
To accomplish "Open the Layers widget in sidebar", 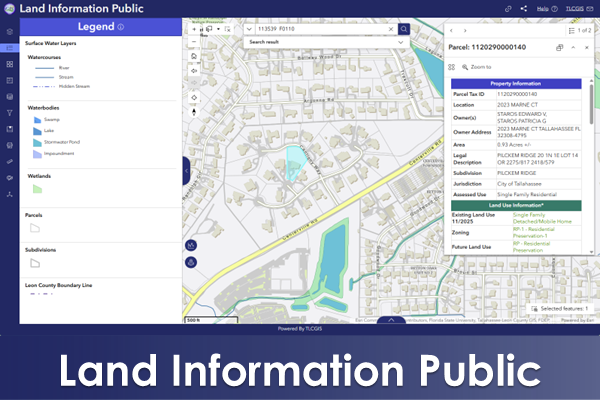I will pyautogui.click(x=10, y=32).
